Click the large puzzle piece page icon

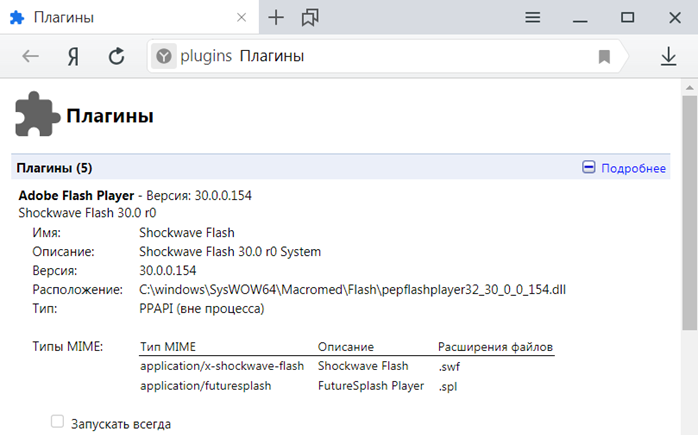37,114
